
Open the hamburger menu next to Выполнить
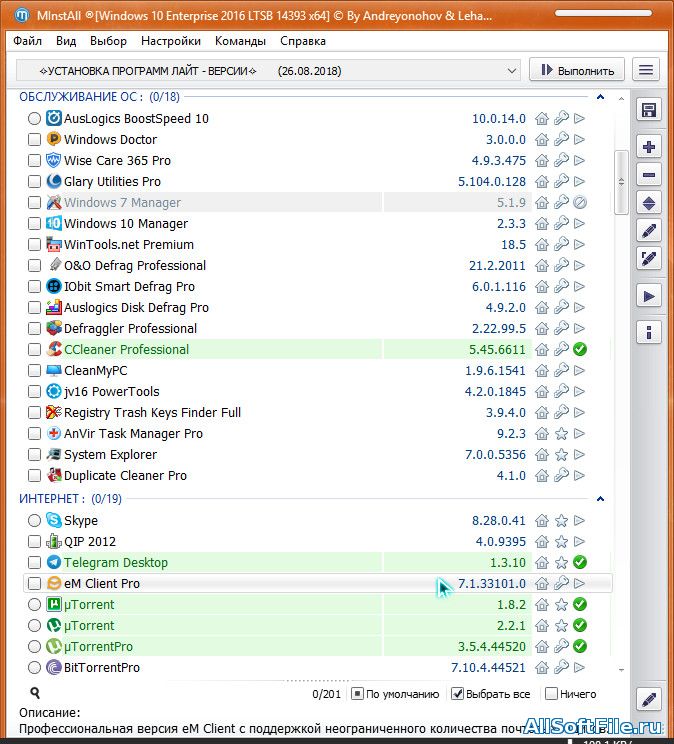pos(646,70)
